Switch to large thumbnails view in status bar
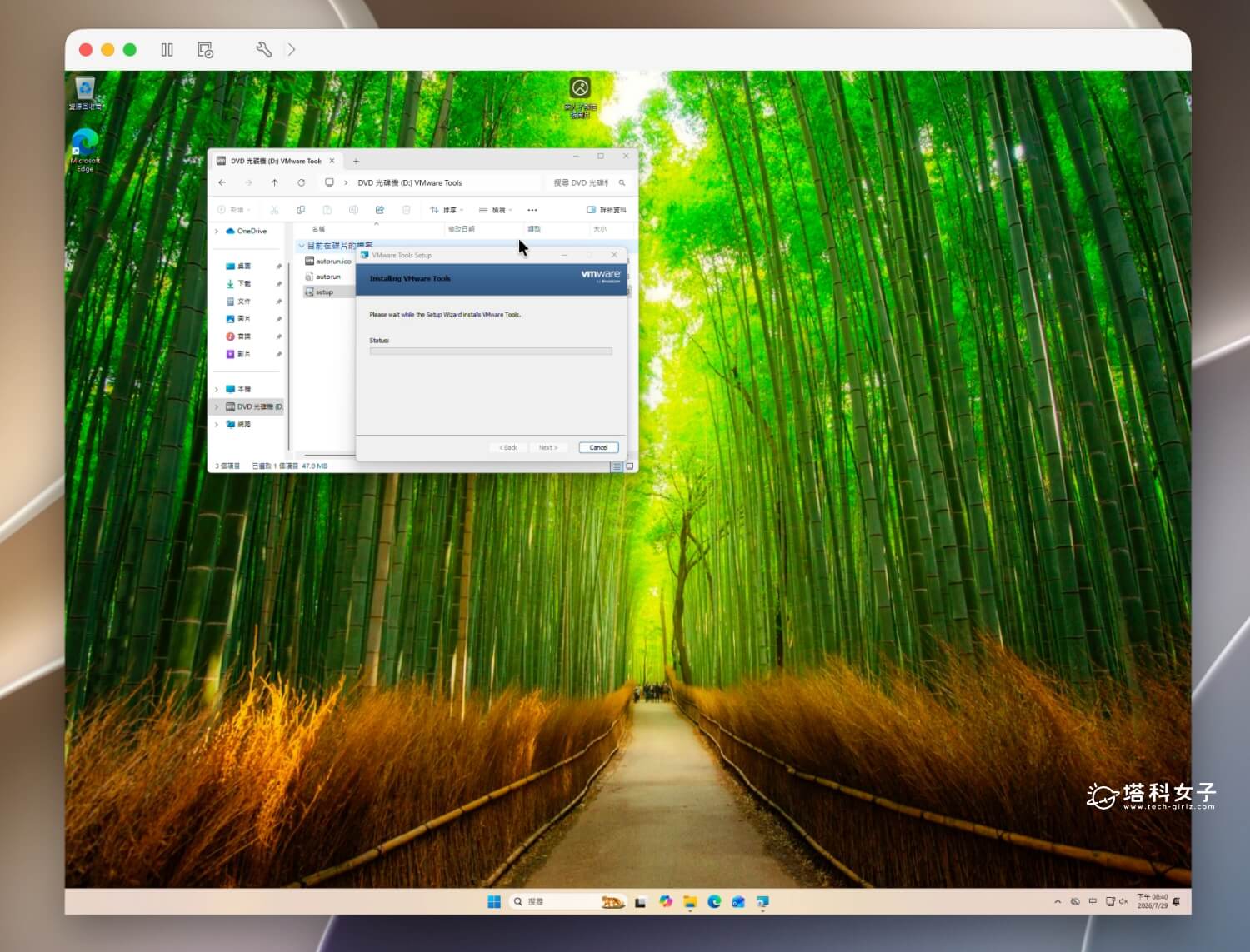The image size is (1250, 952). click(x=630, y=466)
